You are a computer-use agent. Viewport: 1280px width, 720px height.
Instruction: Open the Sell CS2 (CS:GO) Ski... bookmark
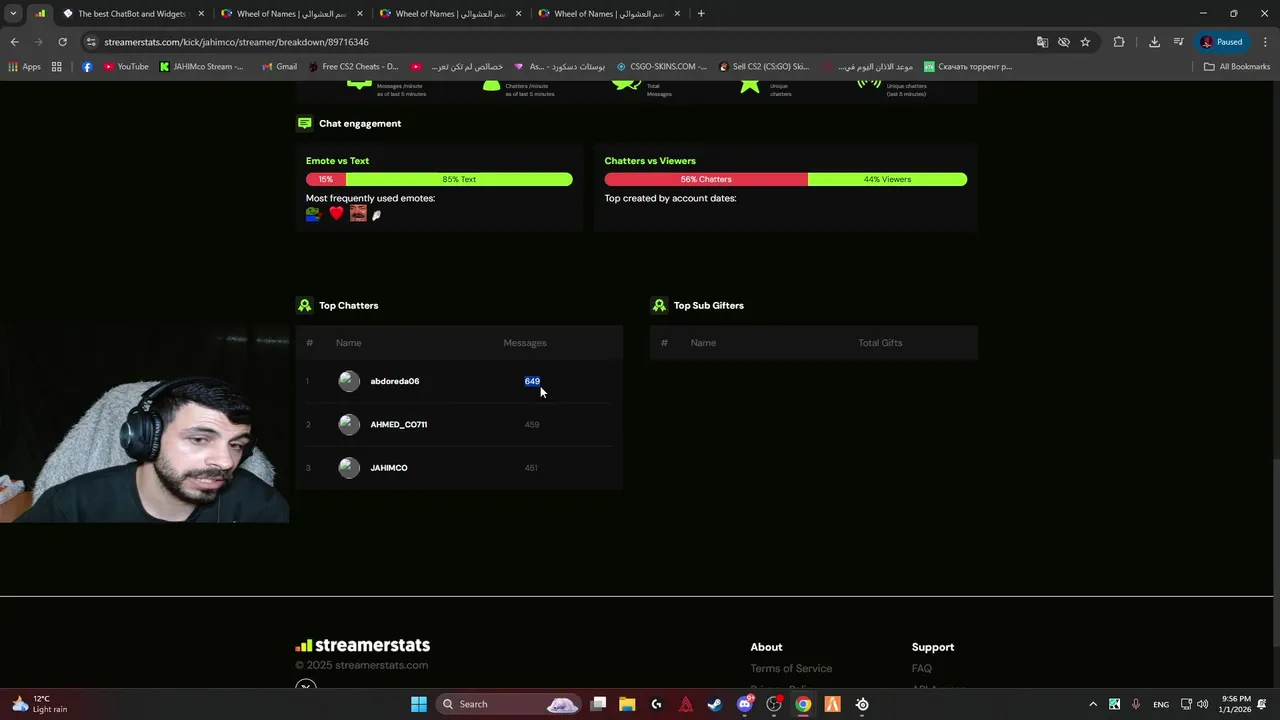point(764,67)
